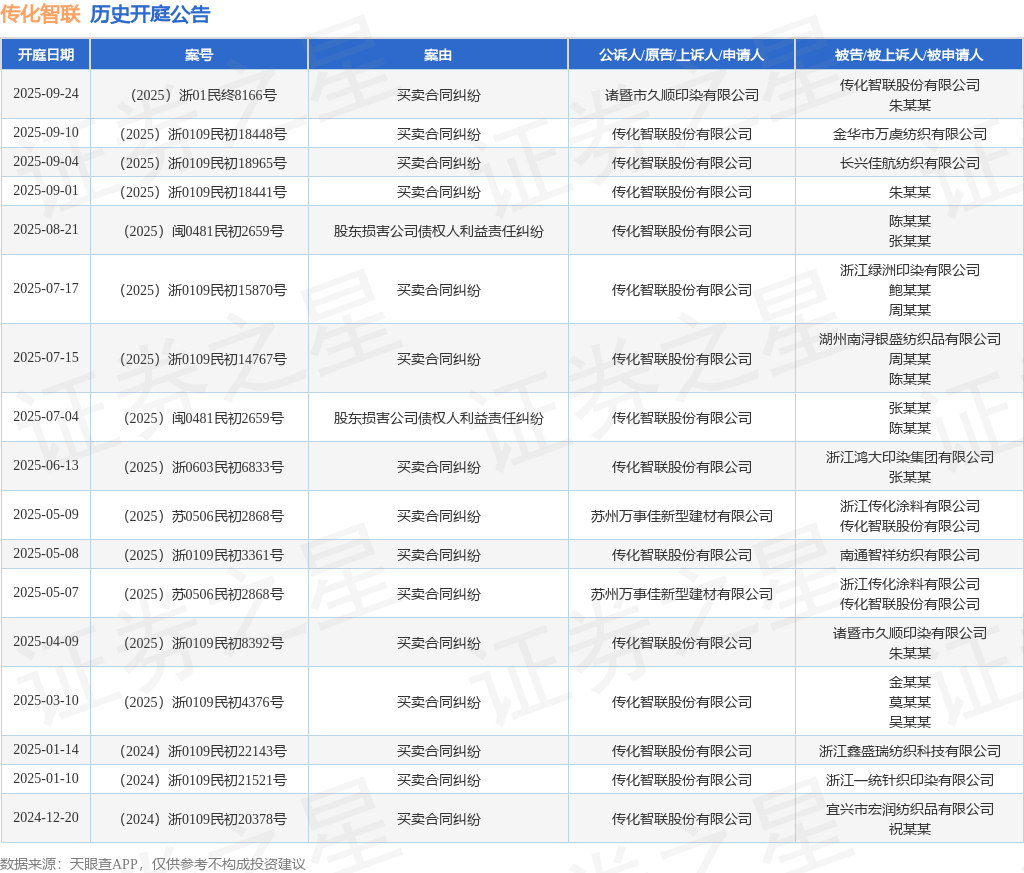Image resolution: width=1024 pixels, height=873 pixels.
Task: Click the date 2025-09-10
Action: [x=46, y=133]
